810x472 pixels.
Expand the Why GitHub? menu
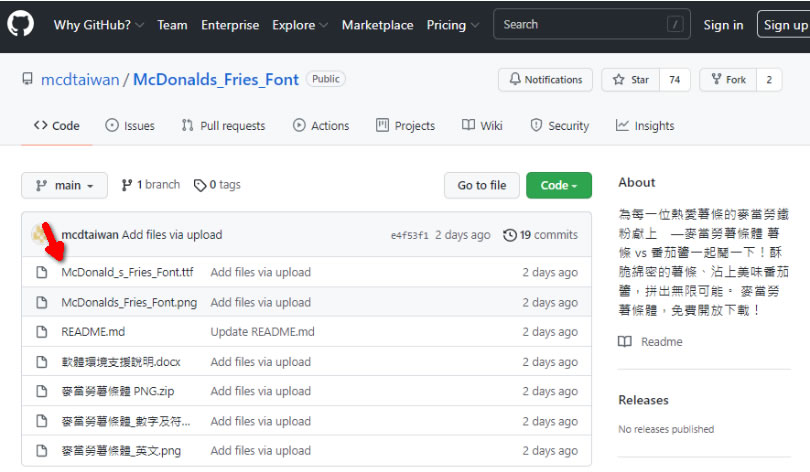click(x=99, y=25)
